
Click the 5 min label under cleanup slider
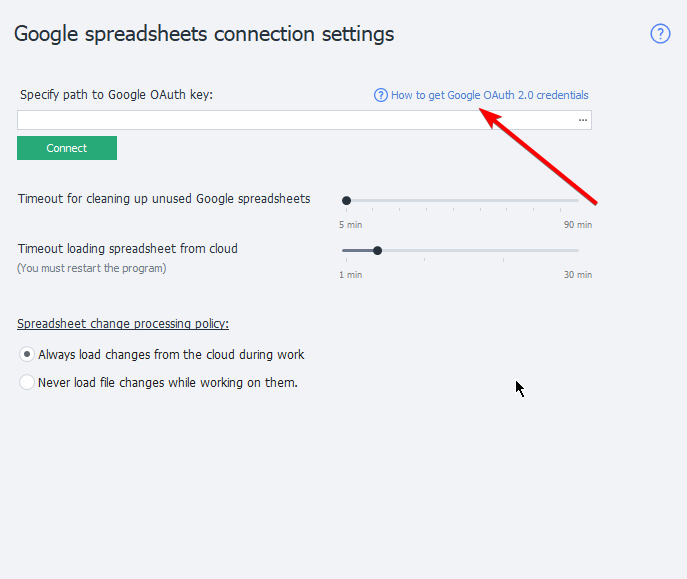tap(350, 225)
